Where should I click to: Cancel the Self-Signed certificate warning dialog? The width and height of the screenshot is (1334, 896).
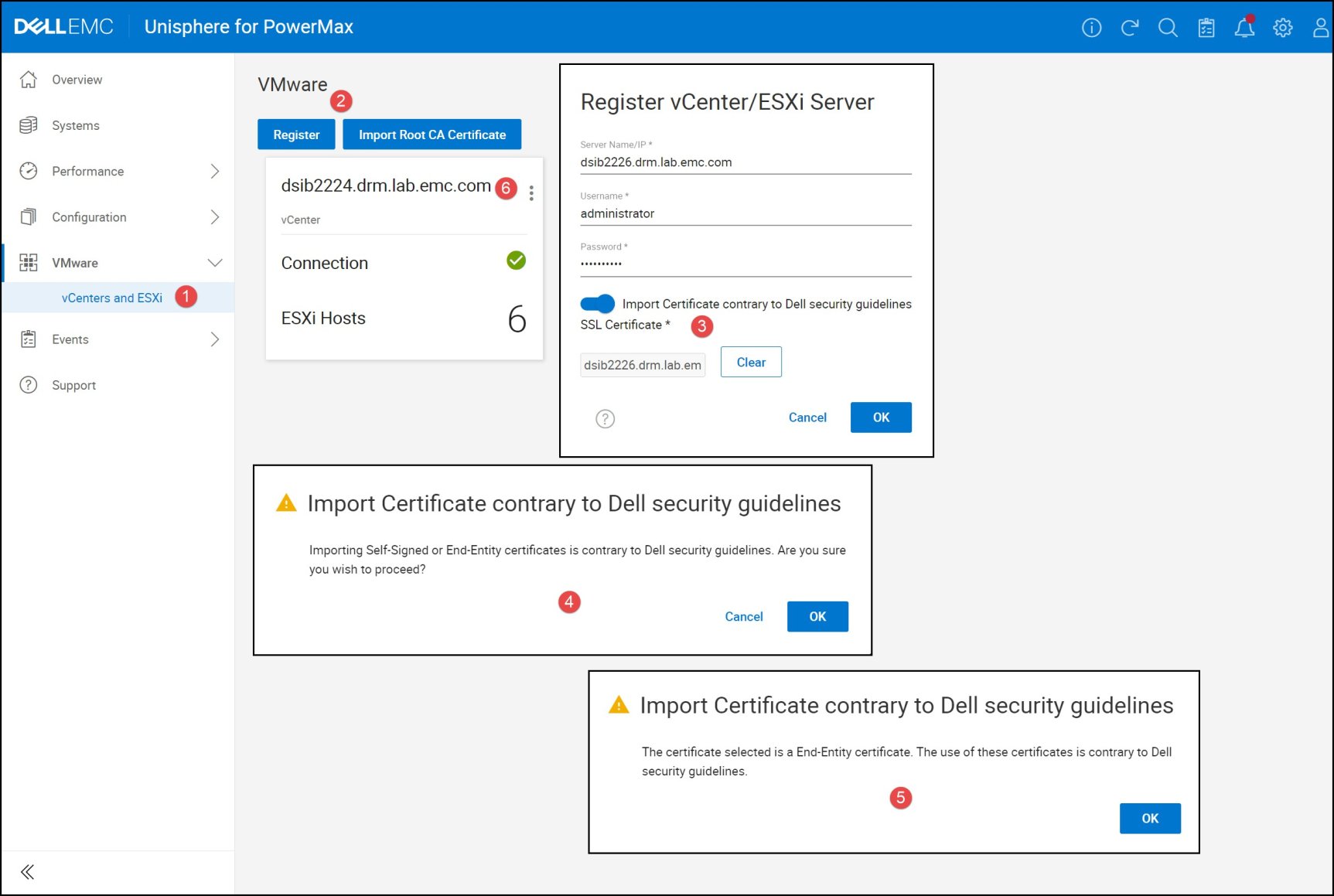(x=744, y=616)
